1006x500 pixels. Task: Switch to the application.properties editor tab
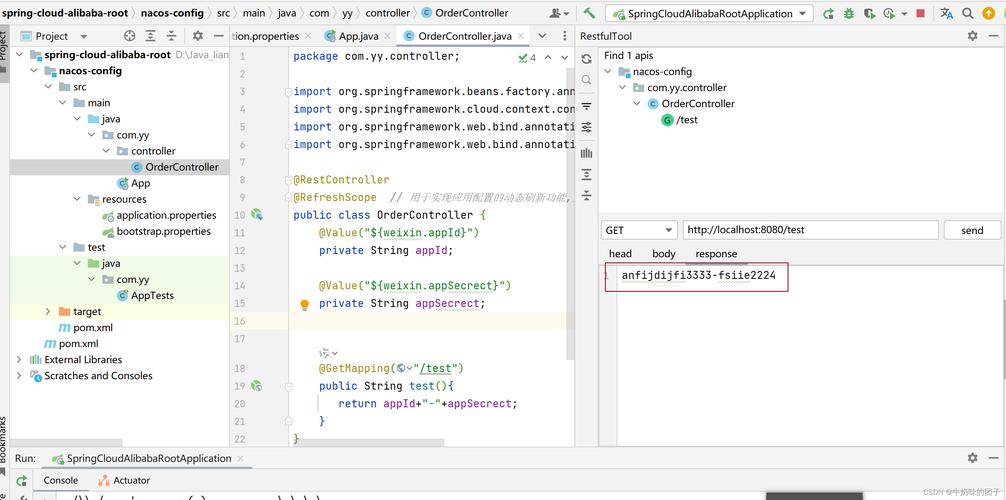[x=266, y=36]
